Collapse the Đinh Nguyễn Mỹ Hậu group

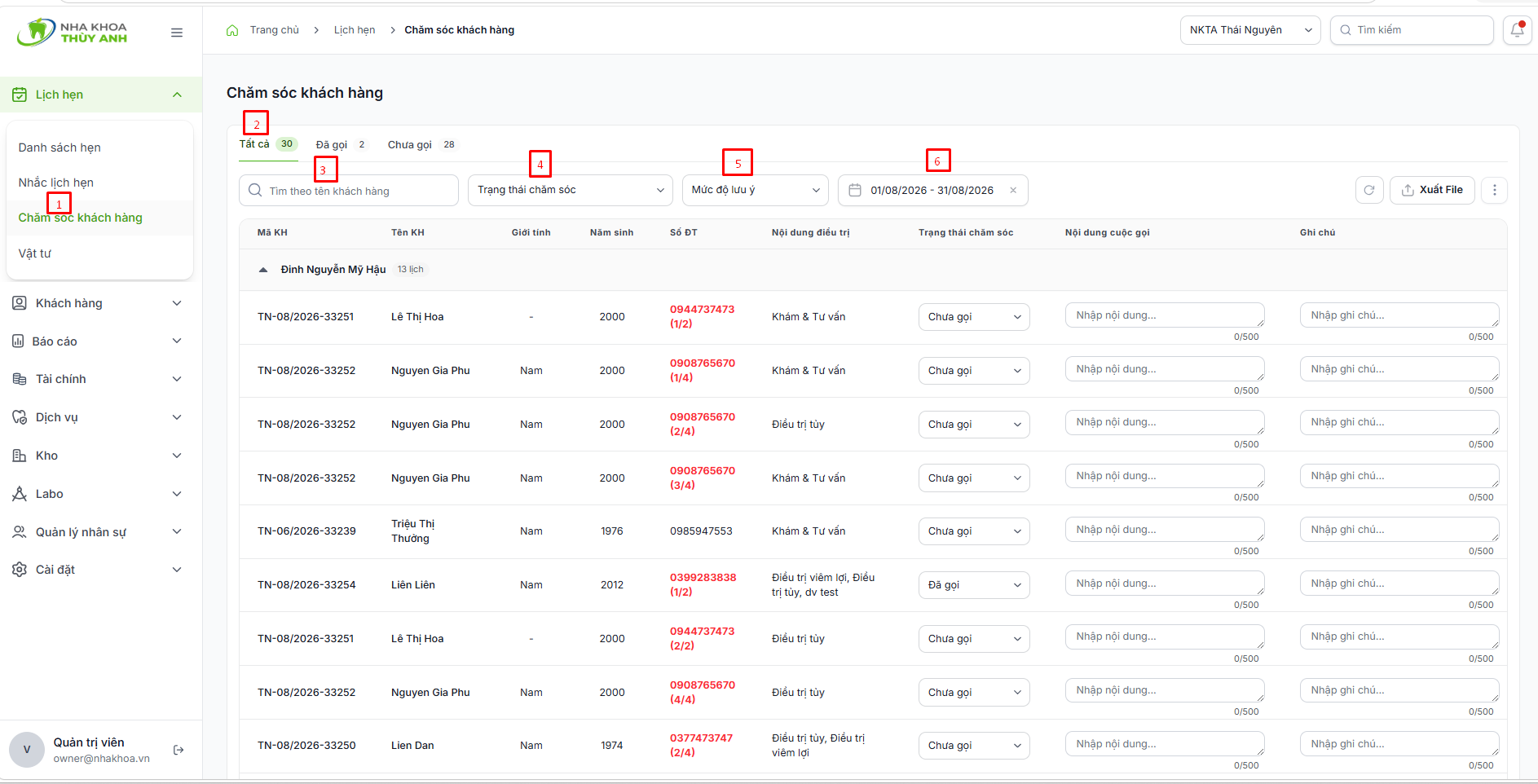tap(262, 270)
